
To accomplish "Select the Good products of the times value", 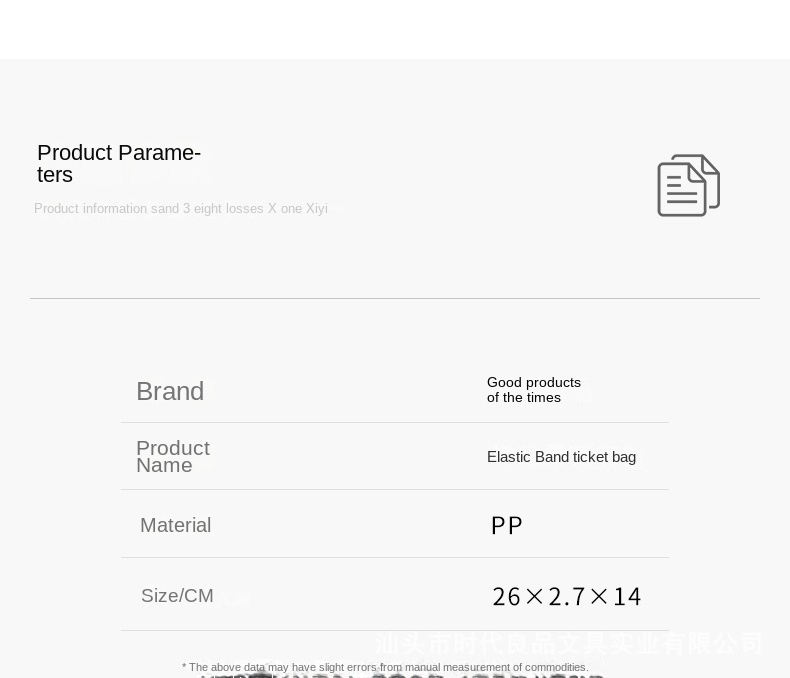I will click(x=533, y=390).
